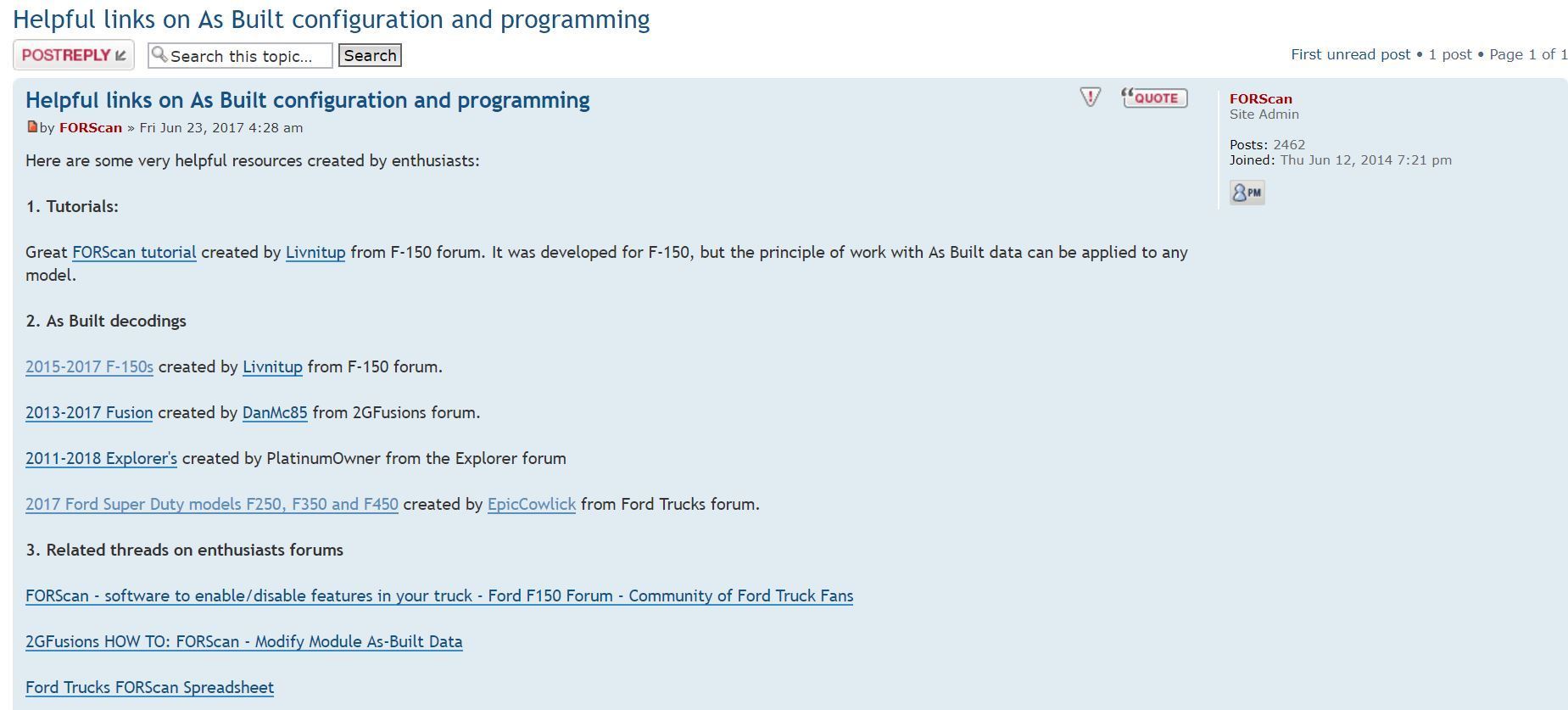This screenshot has height=710, width=1568.
Task: Click the small post icon beside "by FORScan"
Action: point(32,127)
